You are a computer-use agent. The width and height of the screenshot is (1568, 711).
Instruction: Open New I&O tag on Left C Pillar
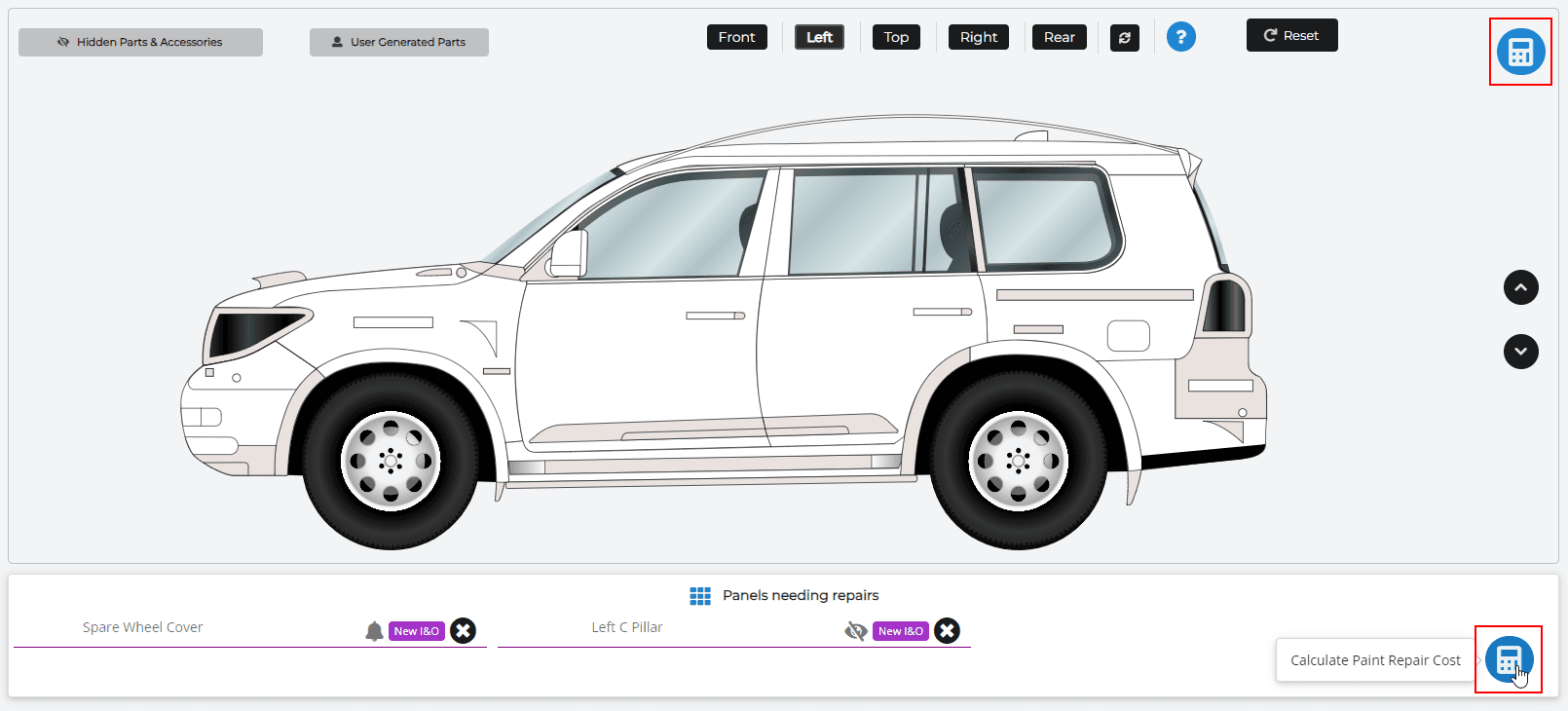(x=901, y=631)
